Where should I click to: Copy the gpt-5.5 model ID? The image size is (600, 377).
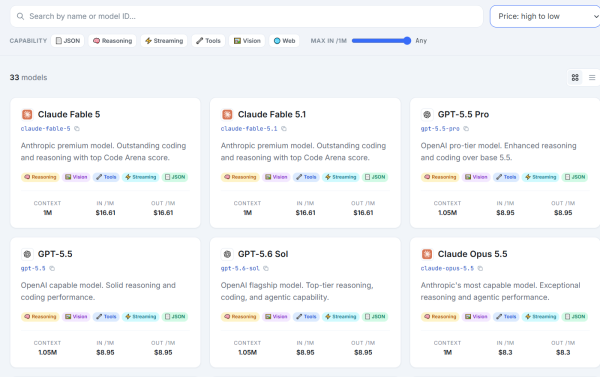tap(52, 268)
